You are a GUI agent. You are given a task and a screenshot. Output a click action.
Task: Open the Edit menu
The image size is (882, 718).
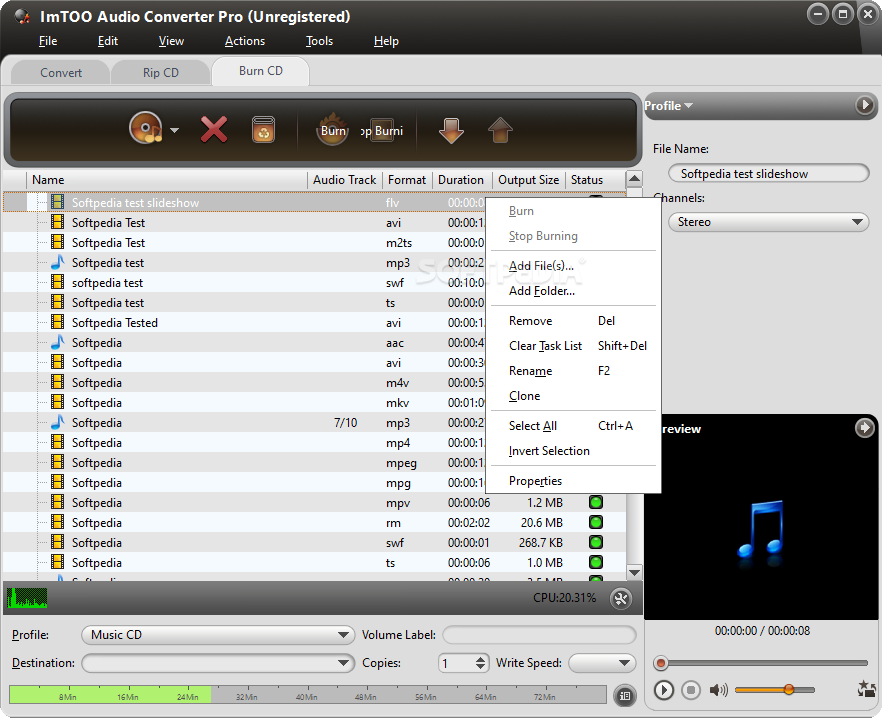click(x=107, y=41)
